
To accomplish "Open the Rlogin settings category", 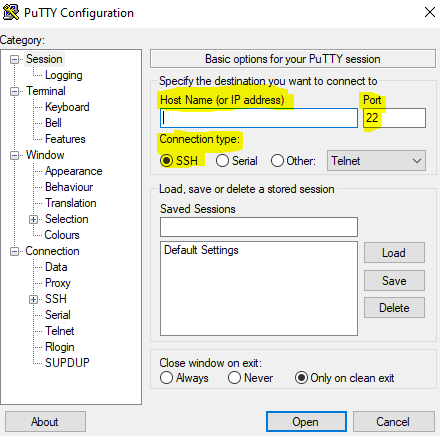I will pyautogui.click(x=60, y=347).
